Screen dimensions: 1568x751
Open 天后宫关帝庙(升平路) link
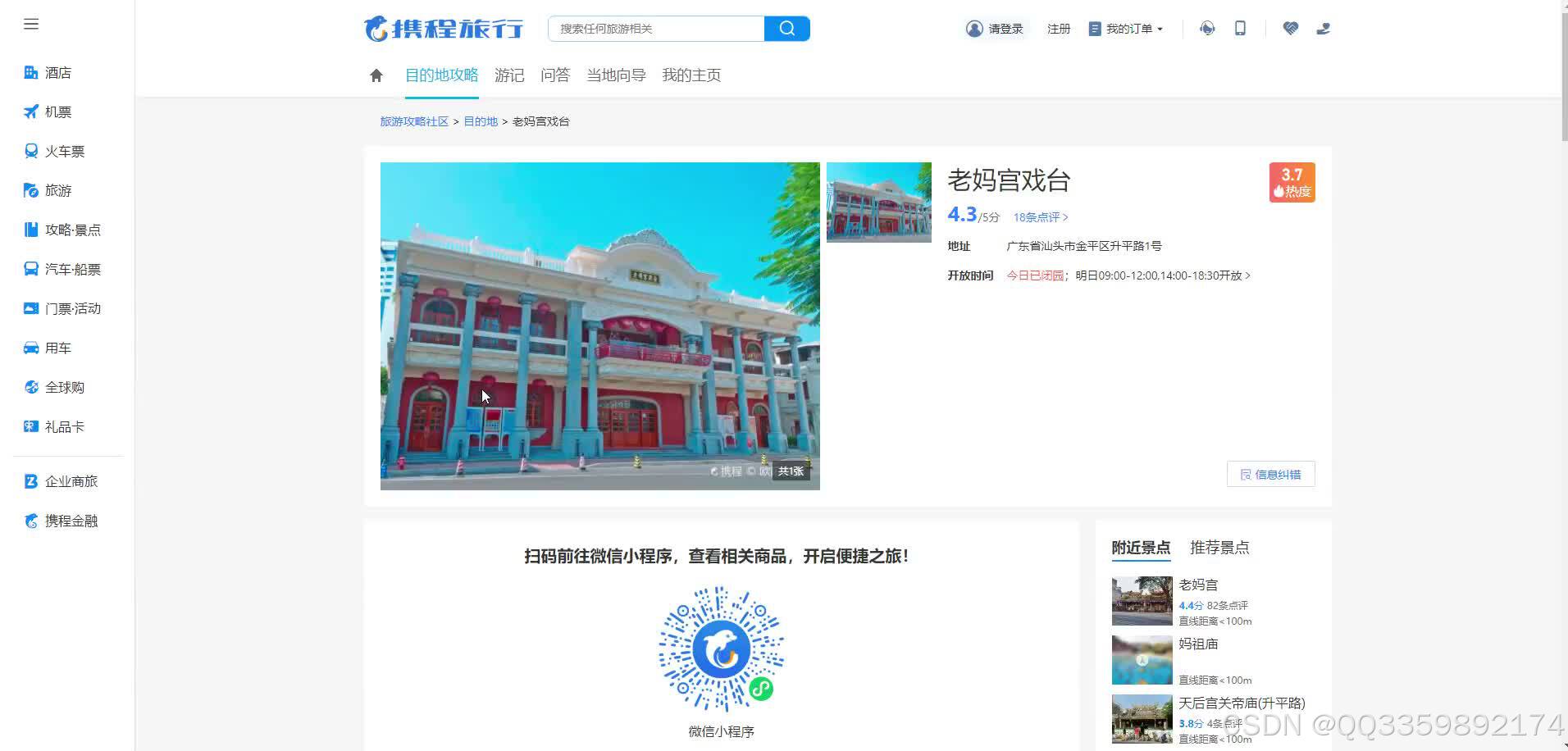[1242, 703]
